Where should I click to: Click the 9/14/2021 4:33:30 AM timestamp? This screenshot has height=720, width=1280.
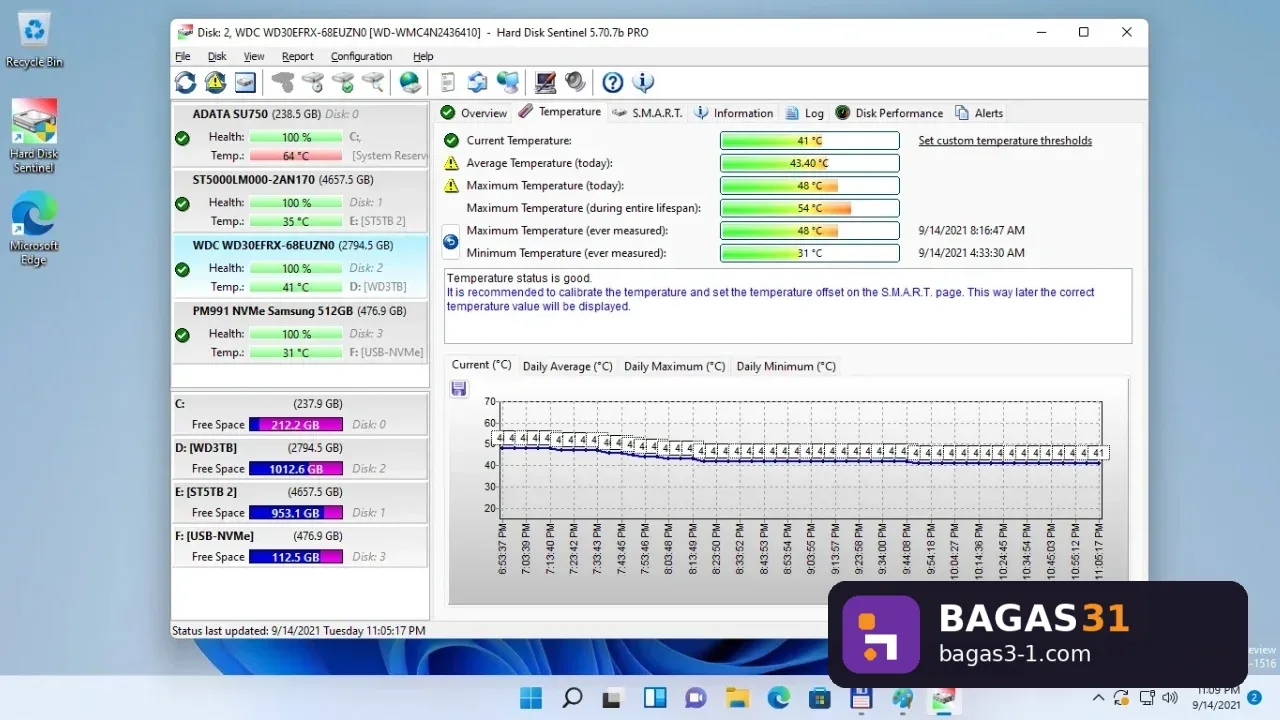[971, 254]
